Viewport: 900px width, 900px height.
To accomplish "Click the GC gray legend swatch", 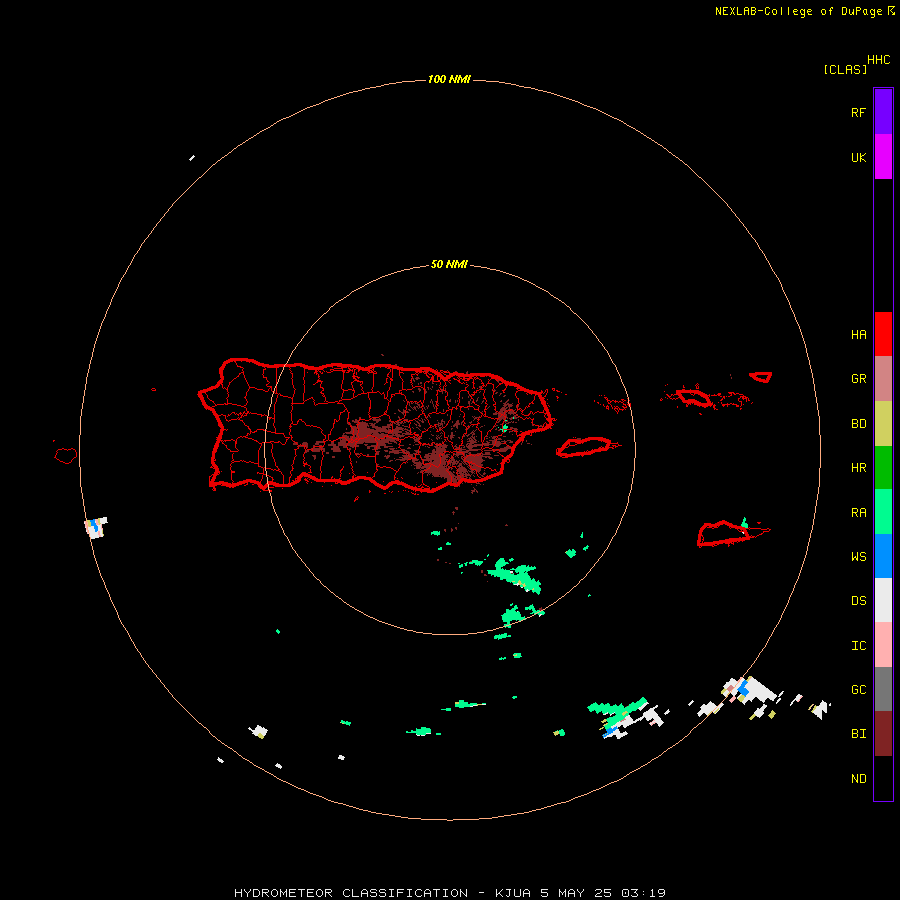I will 883,689.
